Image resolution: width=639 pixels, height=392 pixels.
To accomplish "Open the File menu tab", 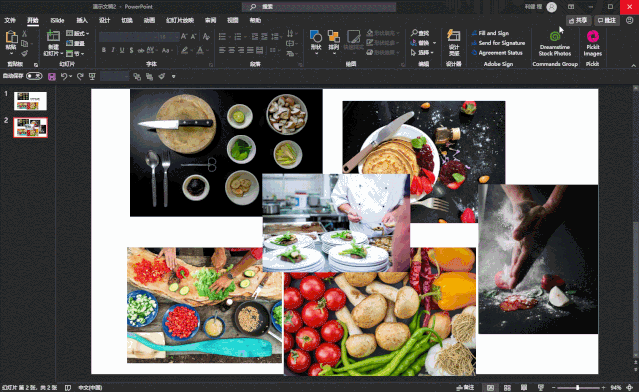I will [10, 20].
